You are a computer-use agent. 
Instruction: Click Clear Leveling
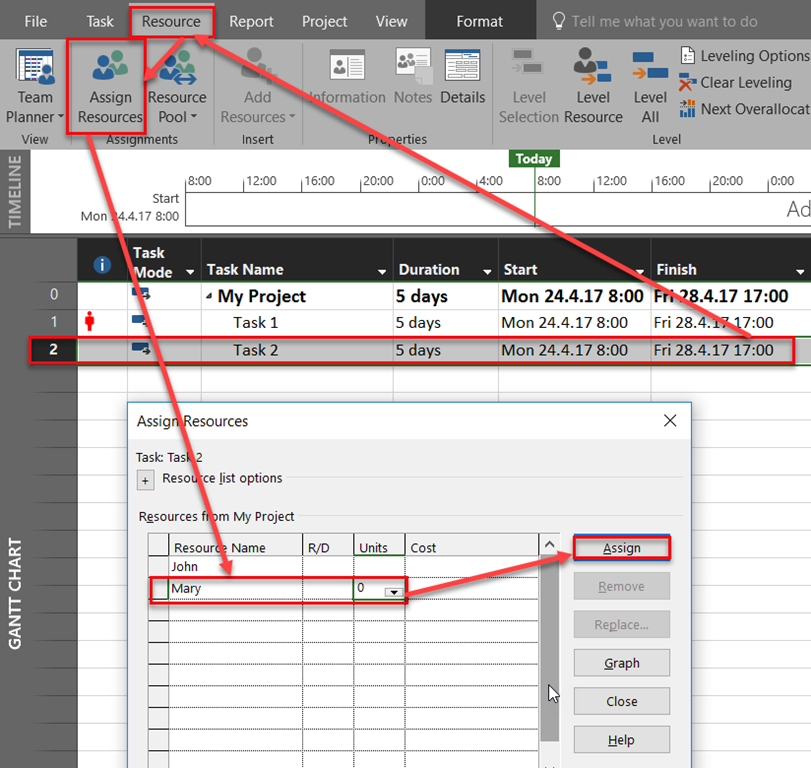pyautogui.click(x=745, y=83)
